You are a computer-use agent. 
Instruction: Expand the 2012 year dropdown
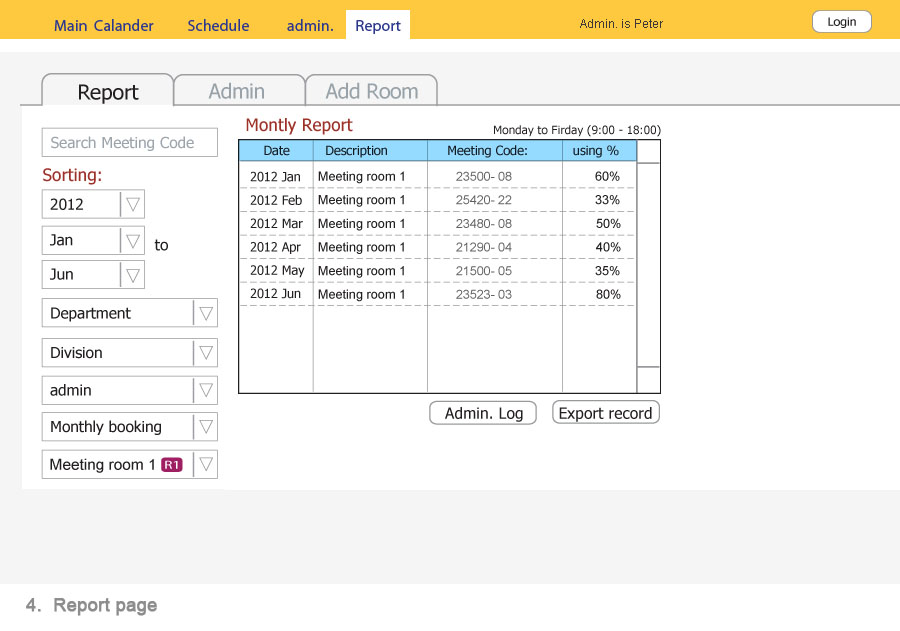pyautogui.click(x=93, y=204)
